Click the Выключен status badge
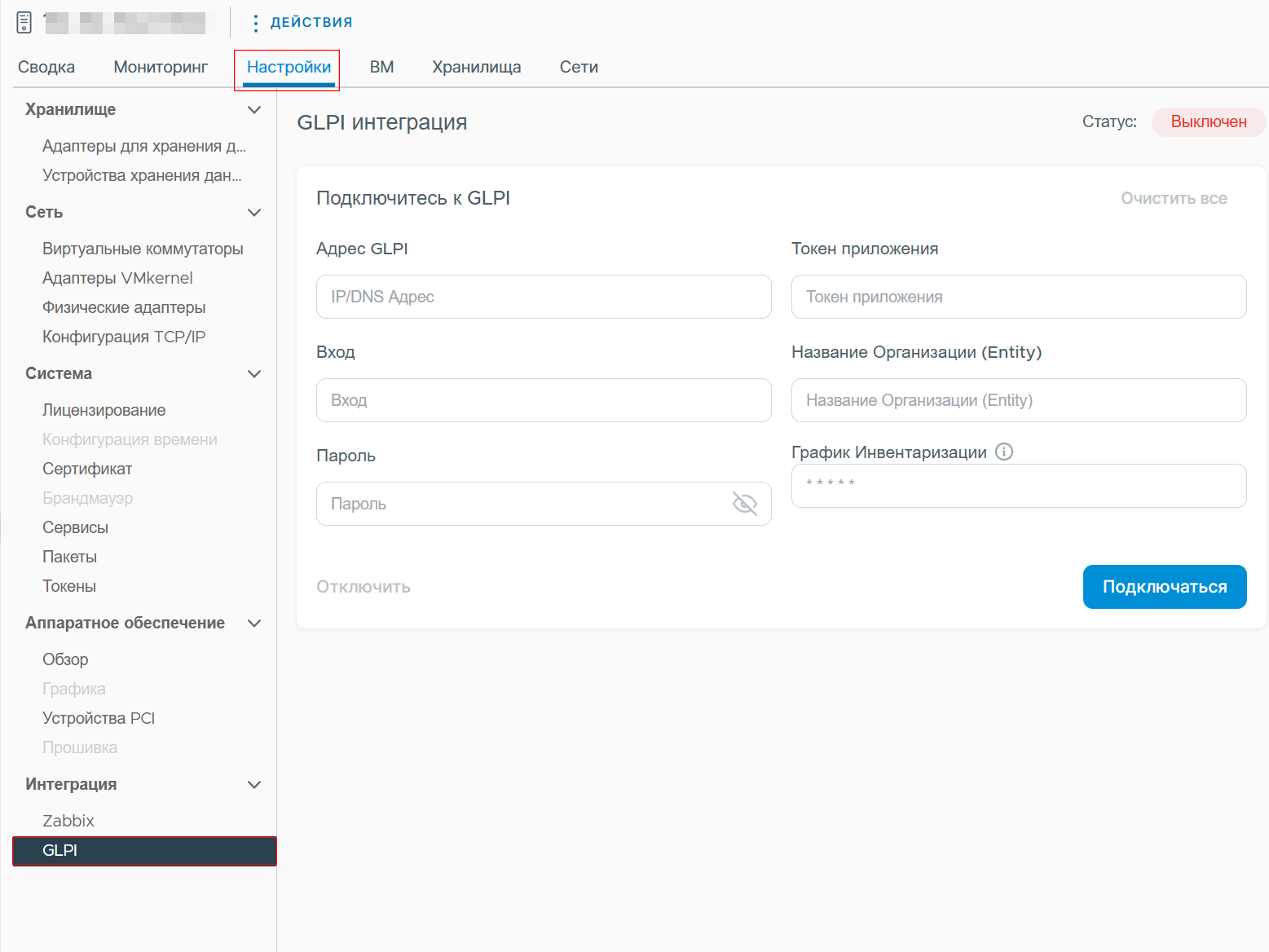 (x=1209, y=121)
